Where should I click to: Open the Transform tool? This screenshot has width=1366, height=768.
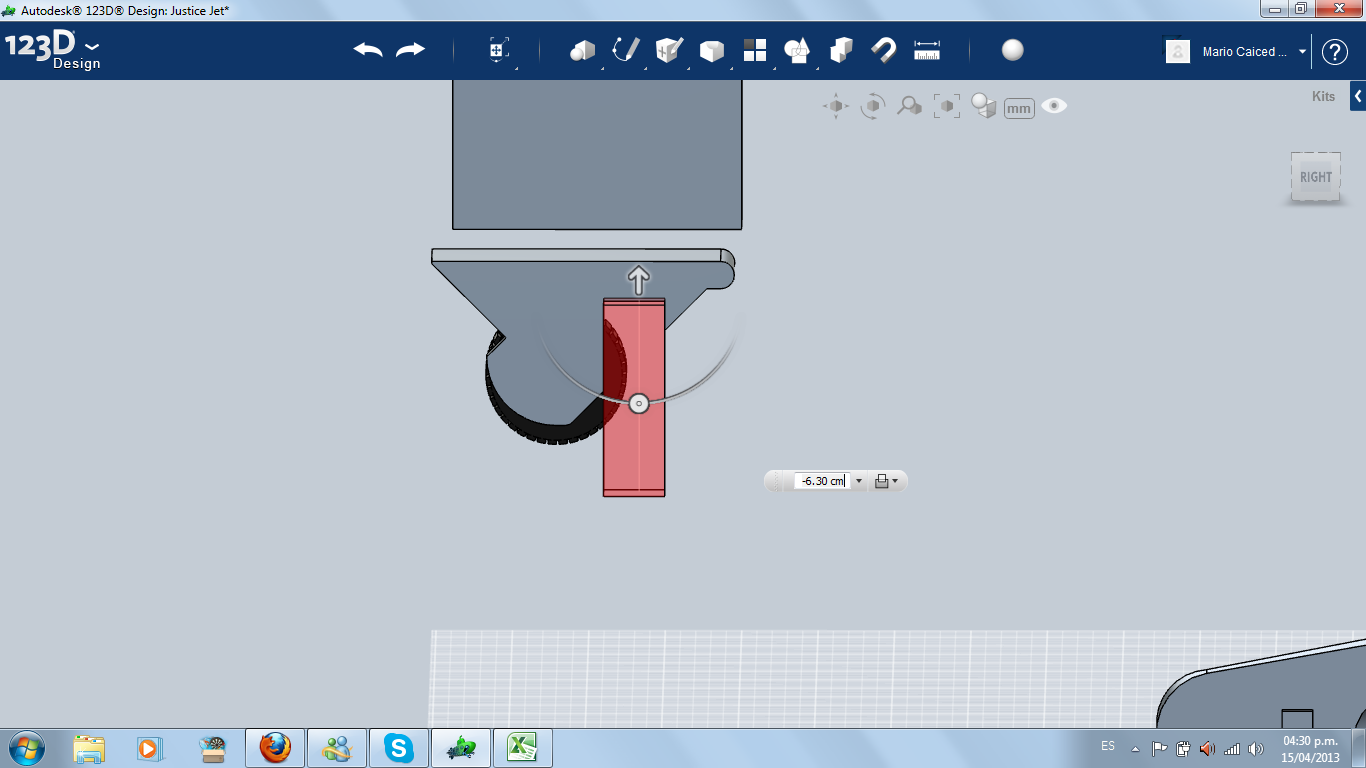499,50
